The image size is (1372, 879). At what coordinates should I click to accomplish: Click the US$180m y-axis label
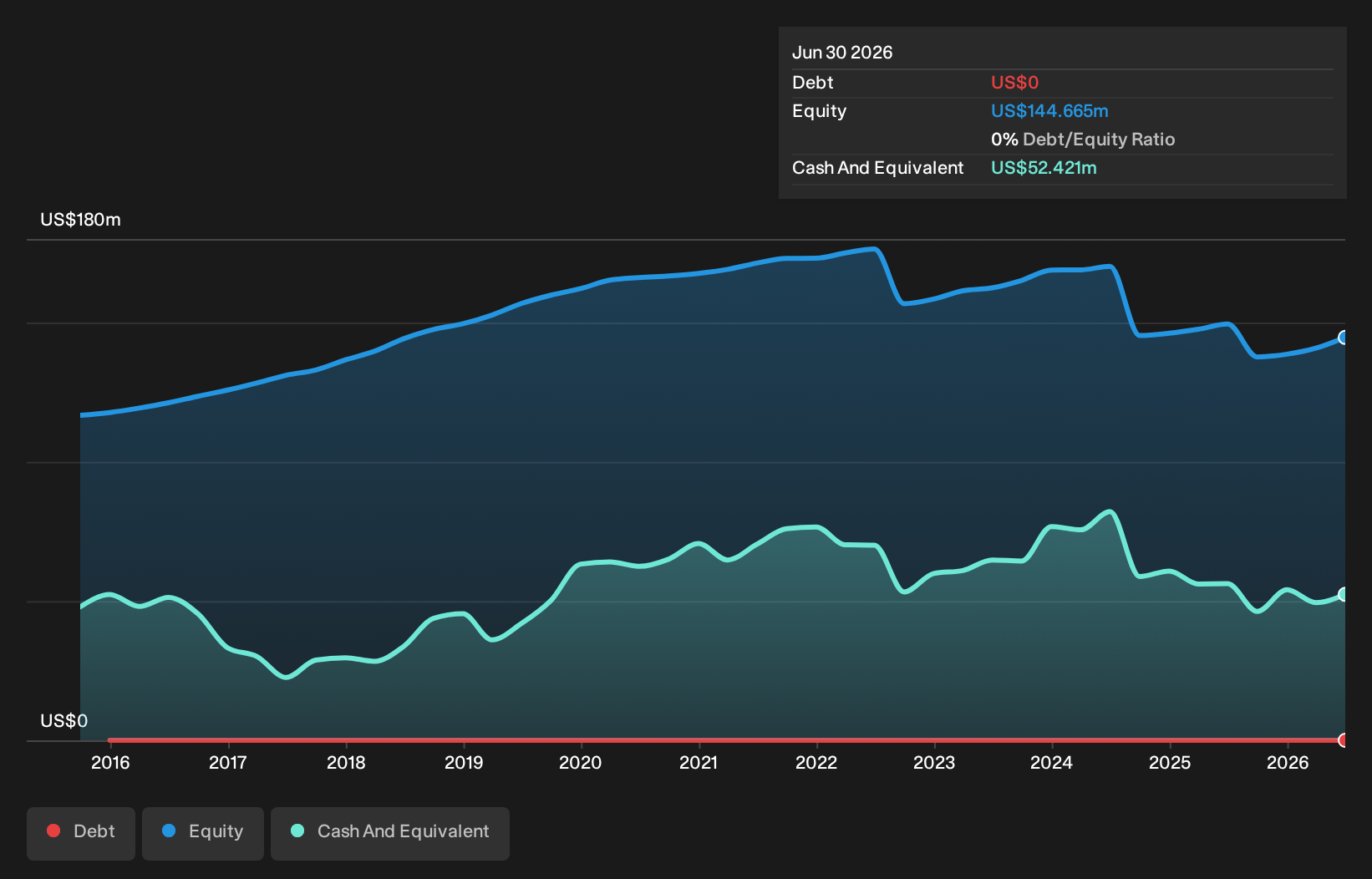pos(80,220)
